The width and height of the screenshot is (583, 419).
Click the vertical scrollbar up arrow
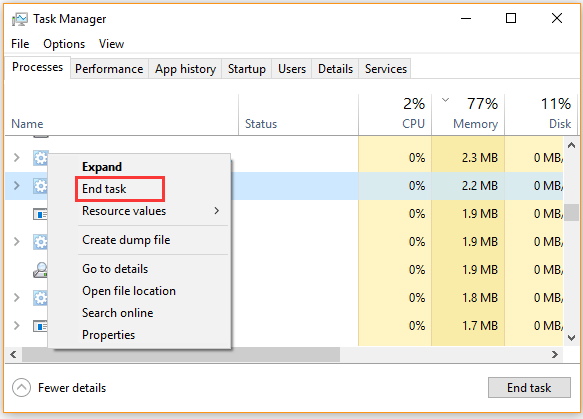(x=571, y=145)
